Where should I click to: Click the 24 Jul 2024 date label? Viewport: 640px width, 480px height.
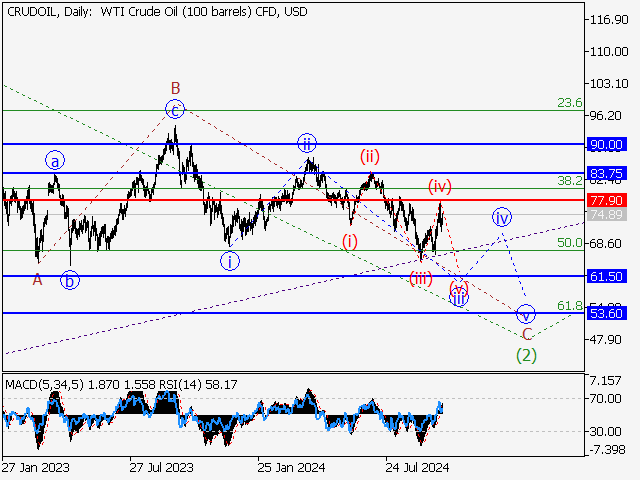pyautogui.click(x=417, y=467)
